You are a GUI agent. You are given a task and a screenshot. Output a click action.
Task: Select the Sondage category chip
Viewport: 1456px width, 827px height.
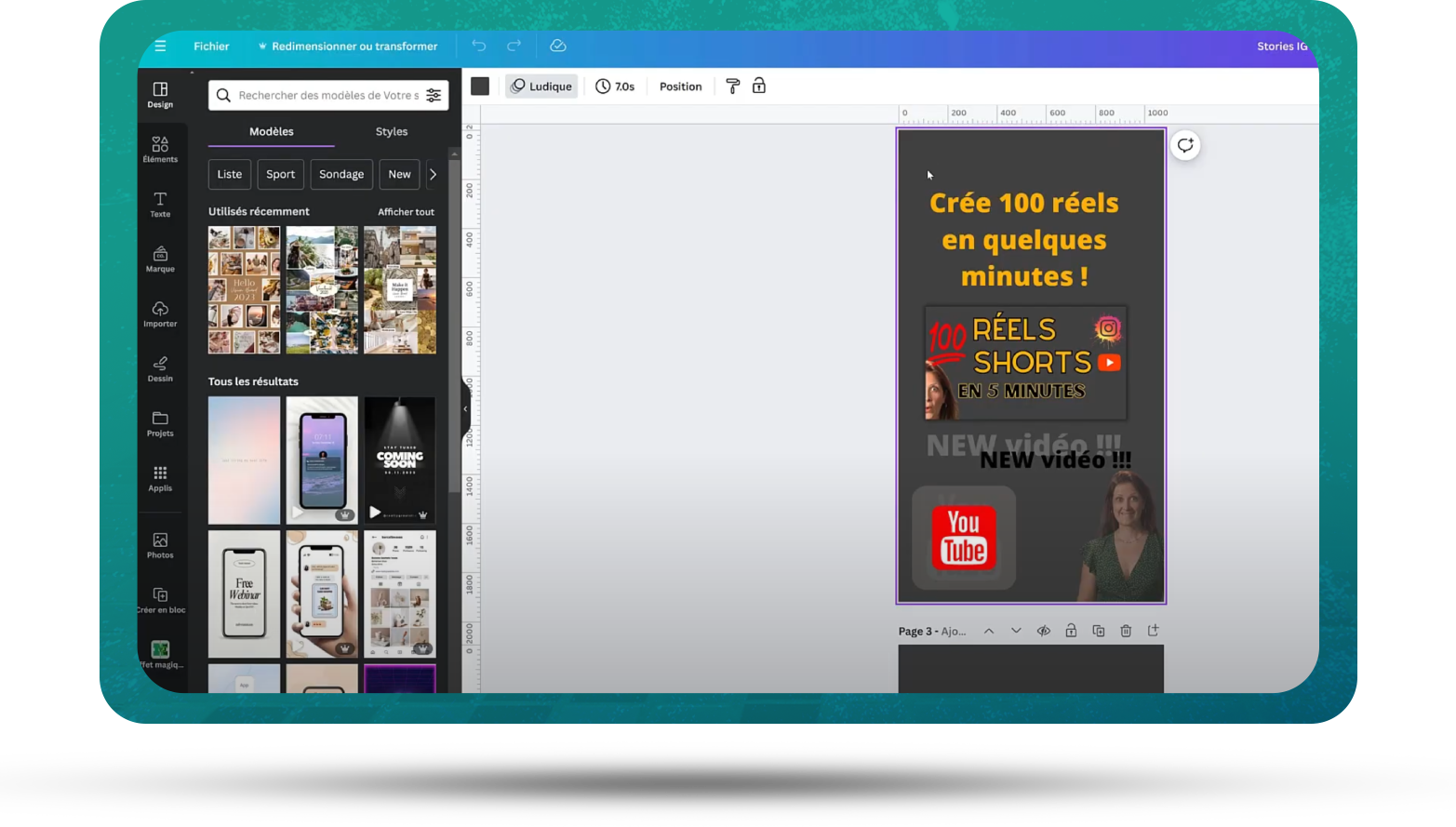coord(341,174)
